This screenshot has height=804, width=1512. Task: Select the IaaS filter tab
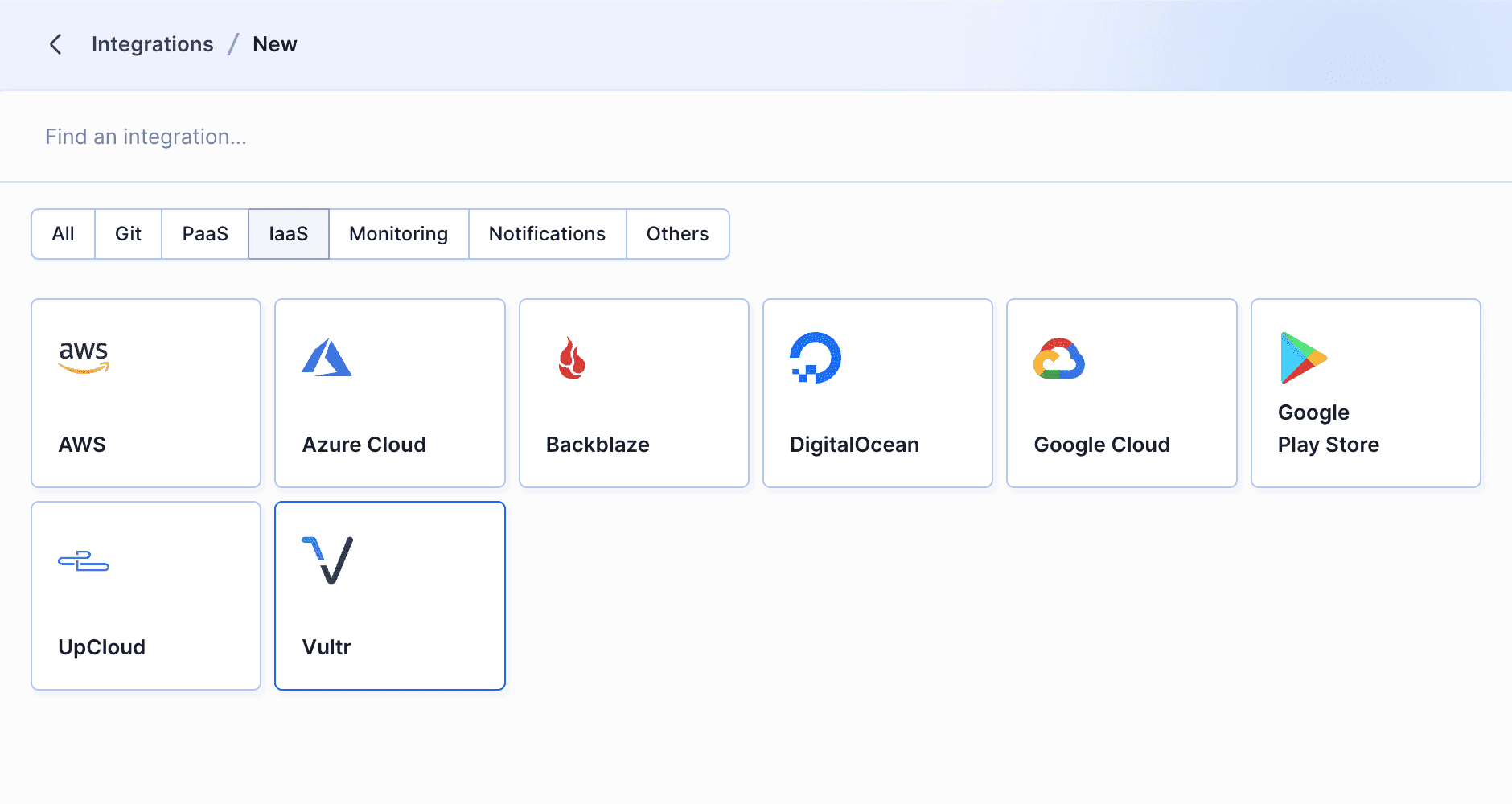[289, 234]
